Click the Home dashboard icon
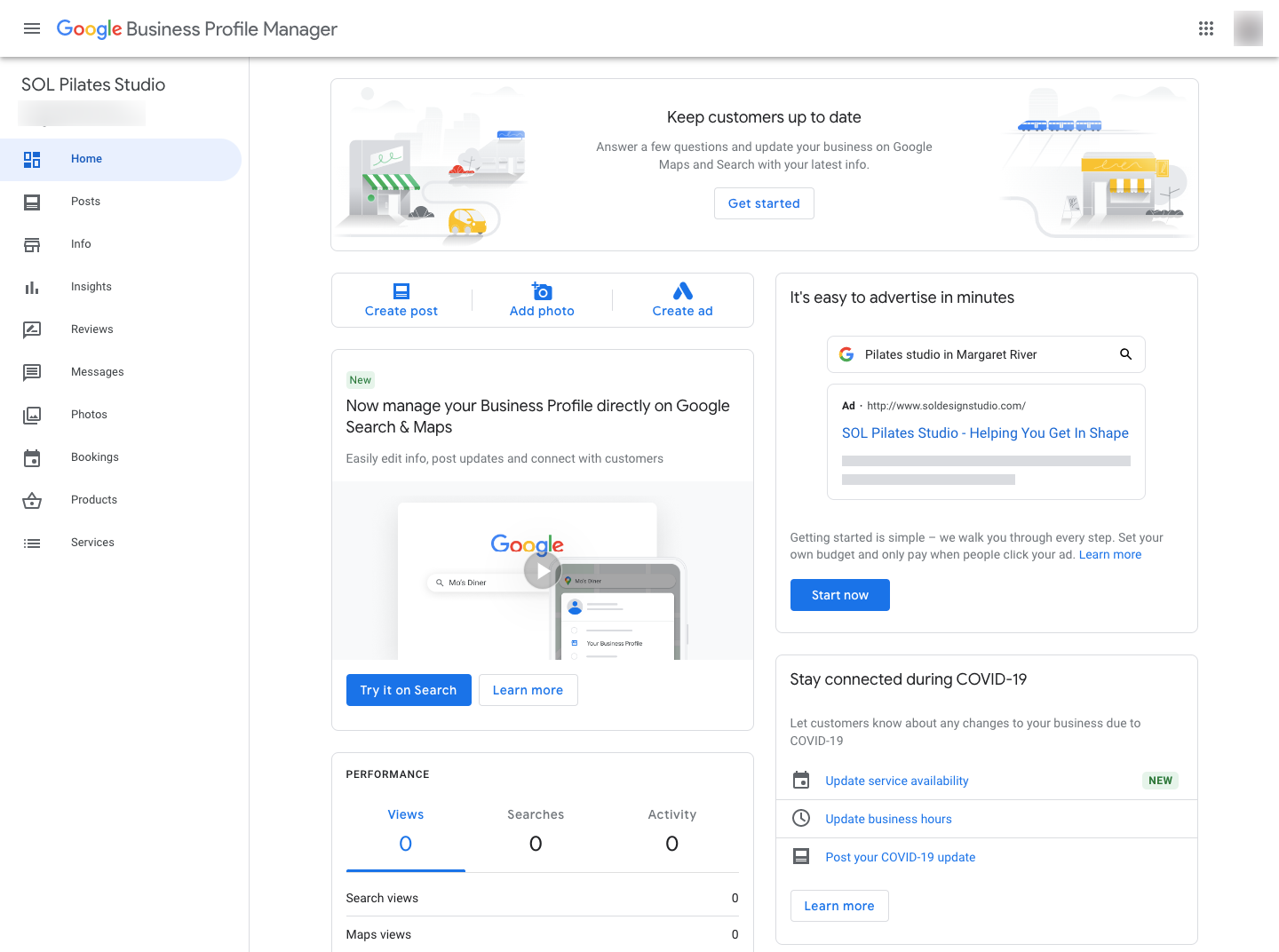Screen dimensions: 1279x952 tap(32, 159)
